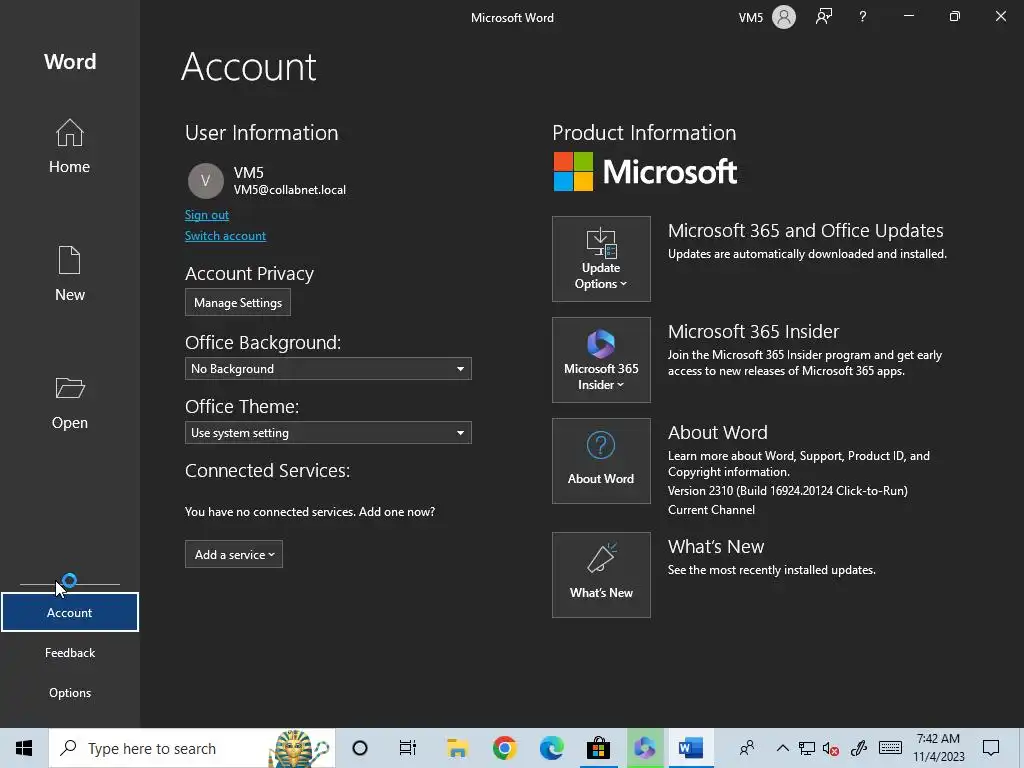Click the Word icon in the taskbar
Screen dimensions: 1024x768
point(690,748)
